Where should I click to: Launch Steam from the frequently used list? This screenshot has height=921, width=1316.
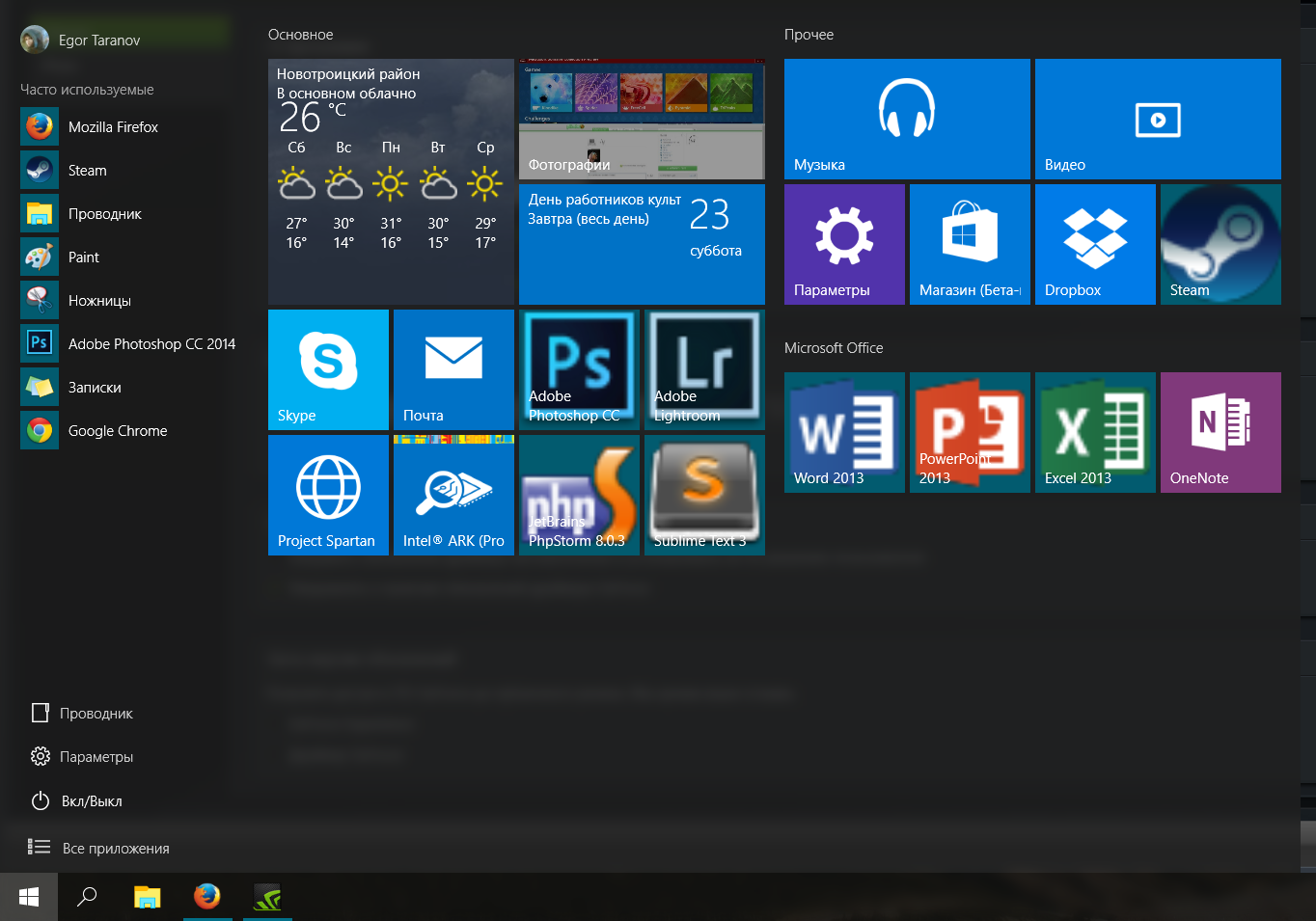coord(125,171)
